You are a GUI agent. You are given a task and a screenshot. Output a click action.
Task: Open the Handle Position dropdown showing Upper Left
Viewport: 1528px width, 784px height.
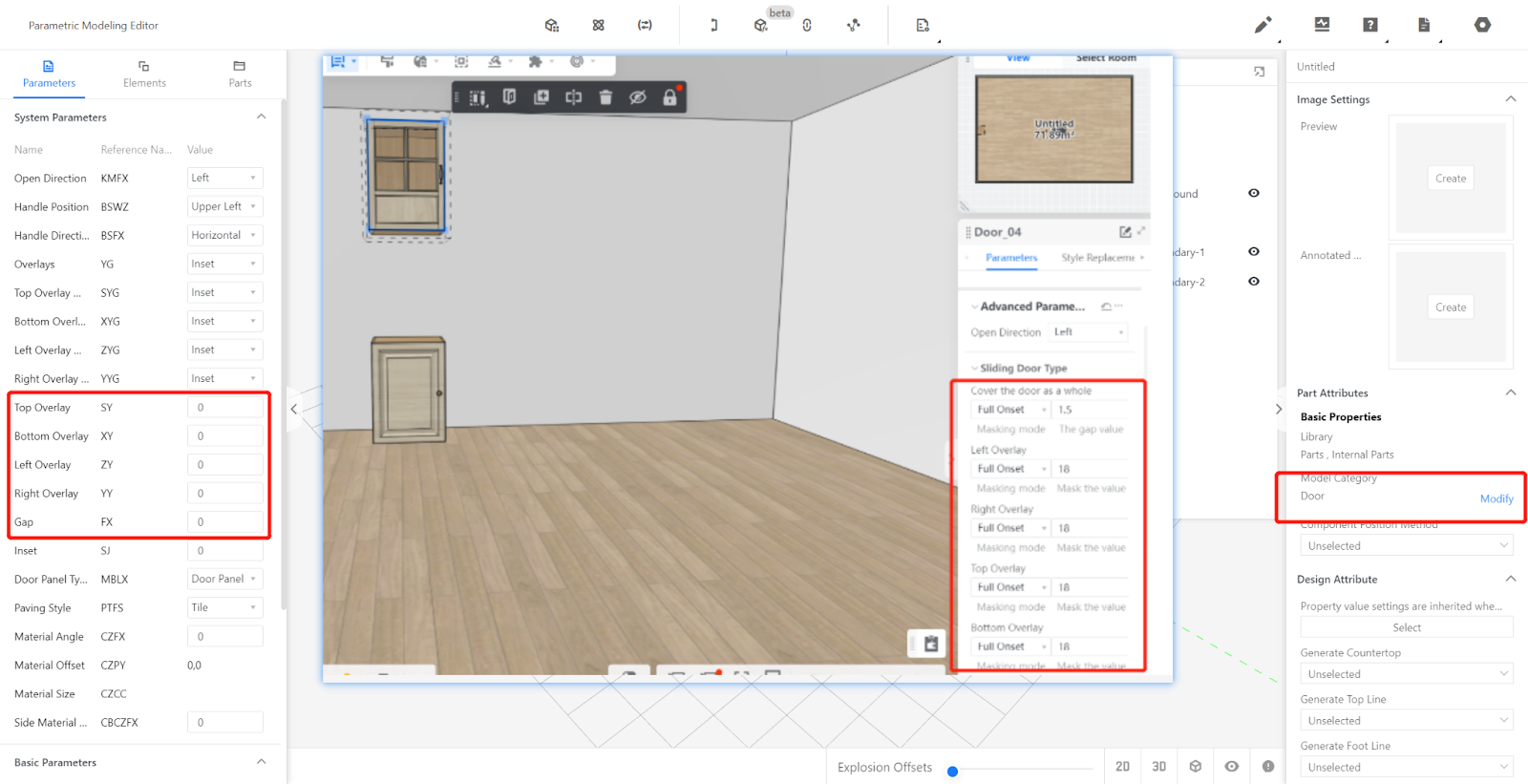(x=224, y=207)
